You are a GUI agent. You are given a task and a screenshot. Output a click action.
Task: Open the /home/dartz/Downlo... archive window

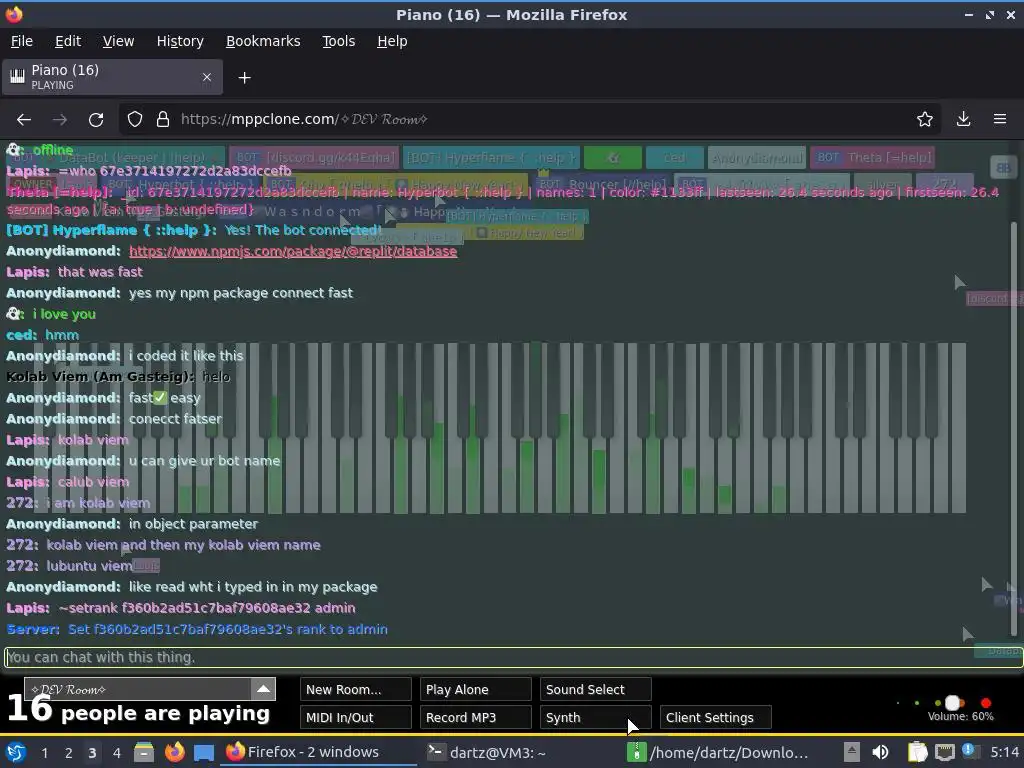[x=720, y=752]
